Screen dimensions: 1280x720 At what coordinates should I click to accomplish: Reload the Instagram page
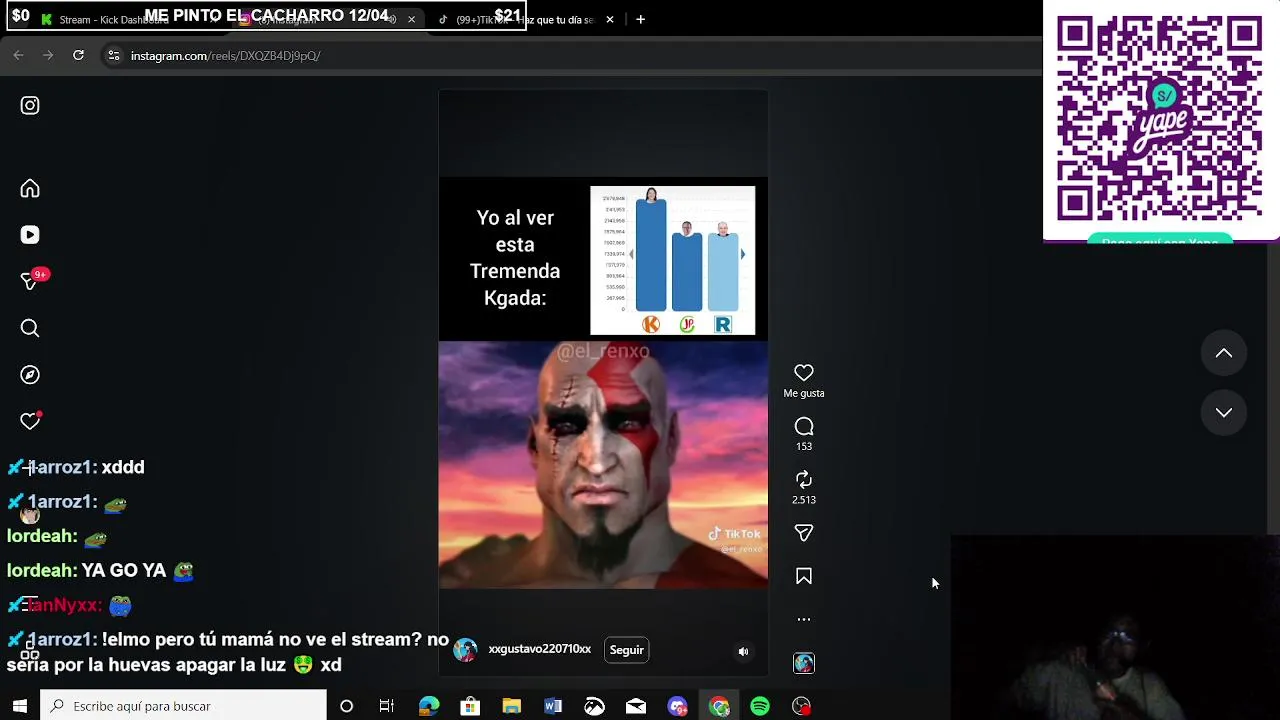(78, 55)
